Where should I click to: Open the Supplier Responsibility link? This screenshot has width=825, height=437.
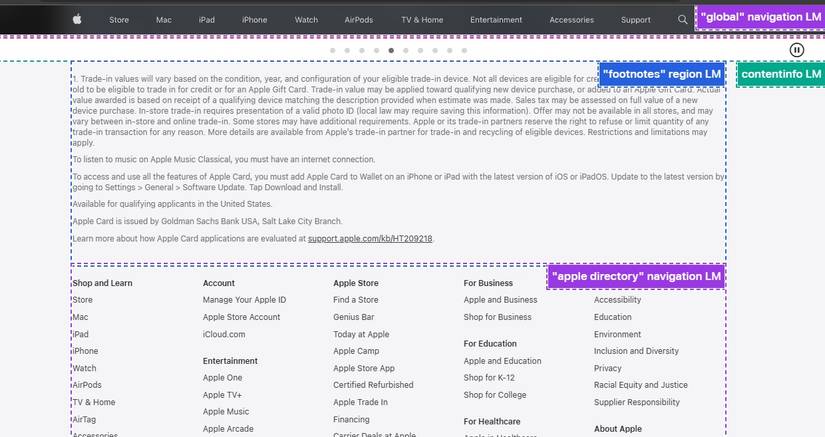[x=637, y=402]
